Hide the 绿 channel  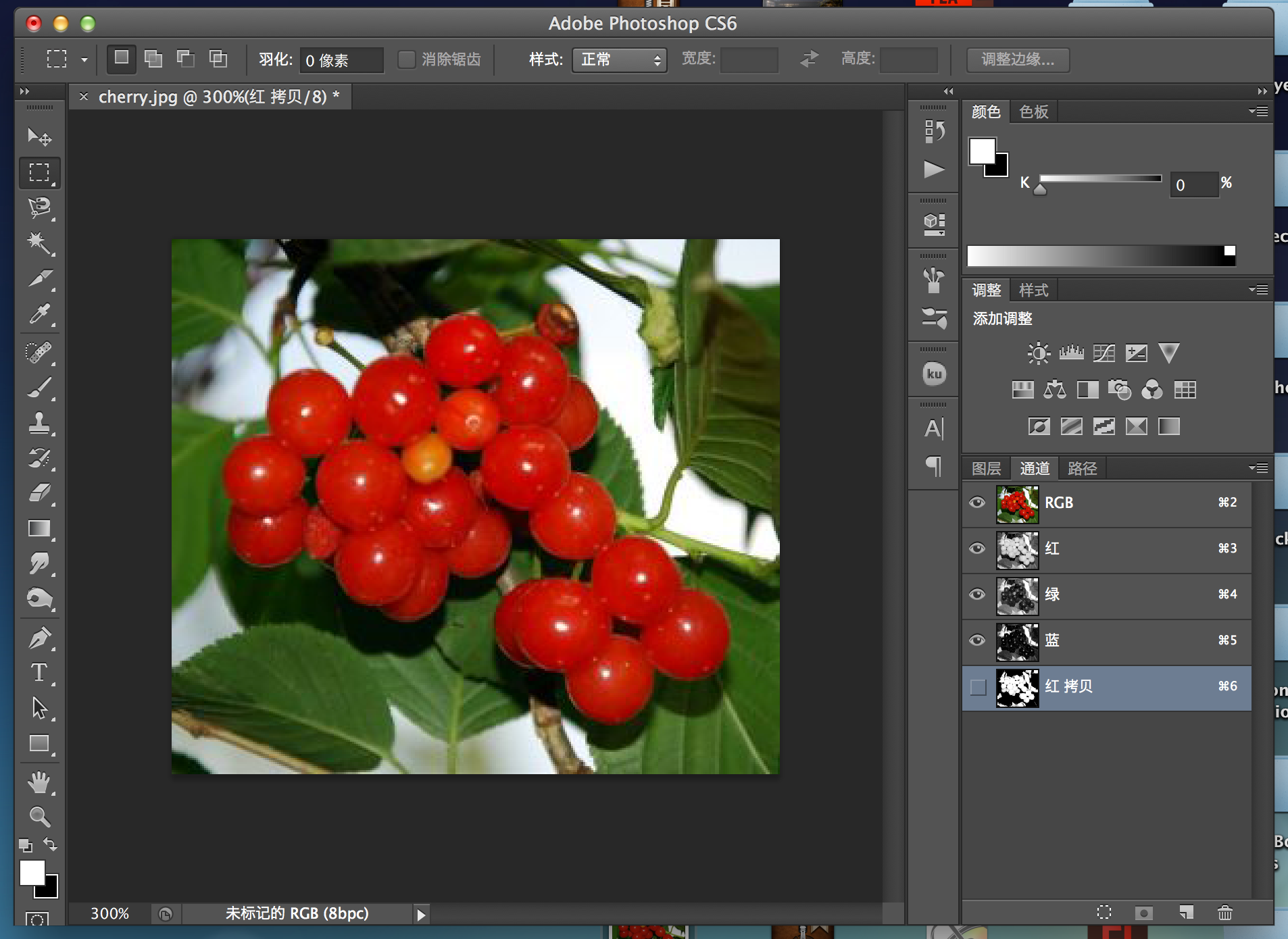coord(977,594)
